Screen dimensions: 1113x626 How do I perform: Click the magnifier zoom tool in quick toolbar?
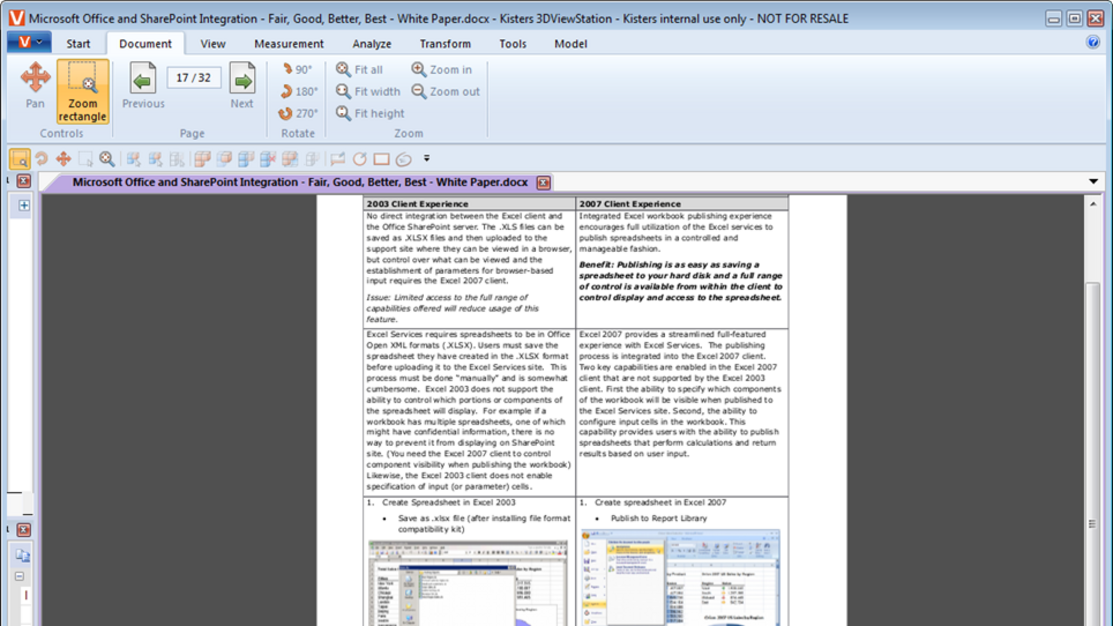107,159
